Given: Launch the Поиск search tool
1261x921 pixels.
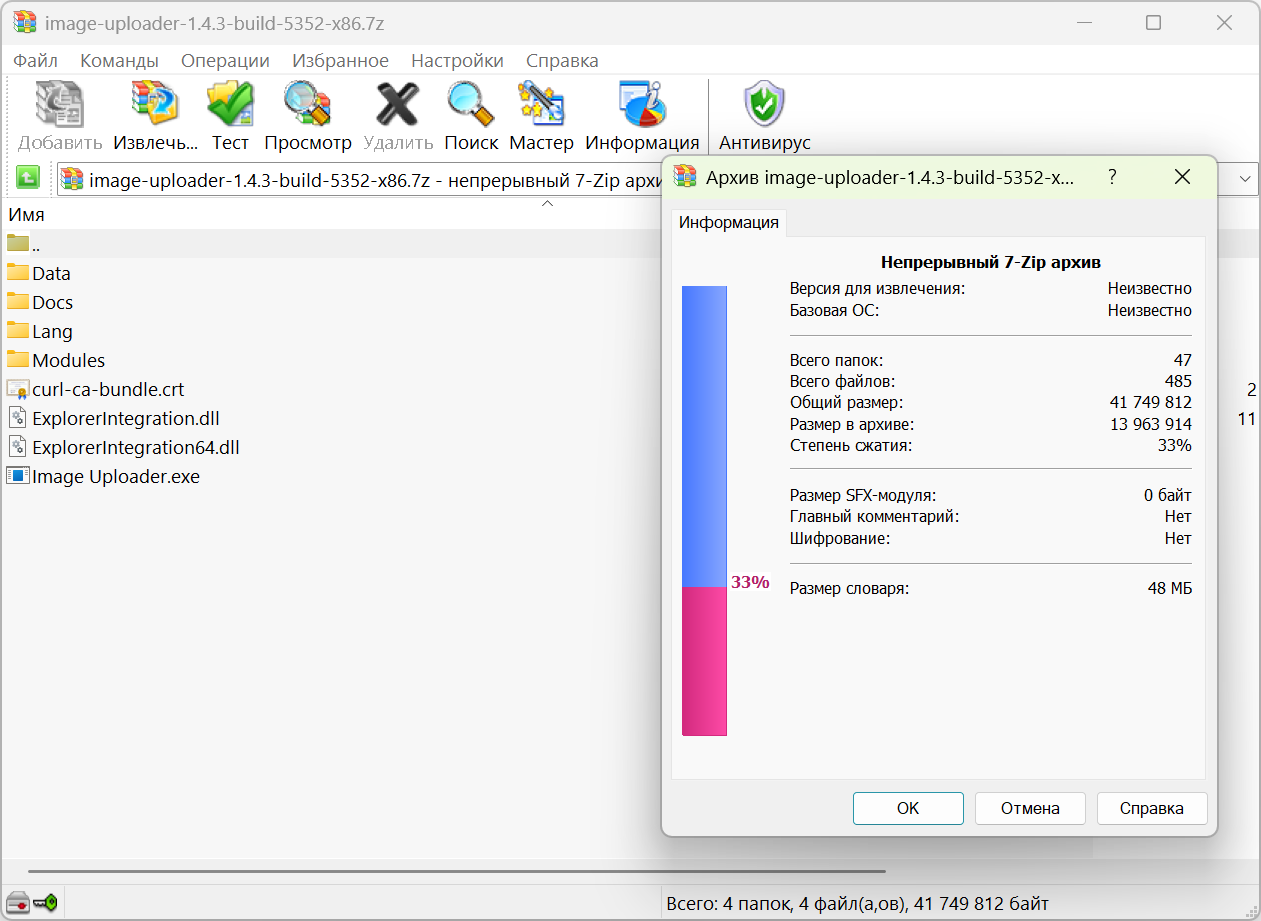Looking at the screenshot, I should 471,104.
